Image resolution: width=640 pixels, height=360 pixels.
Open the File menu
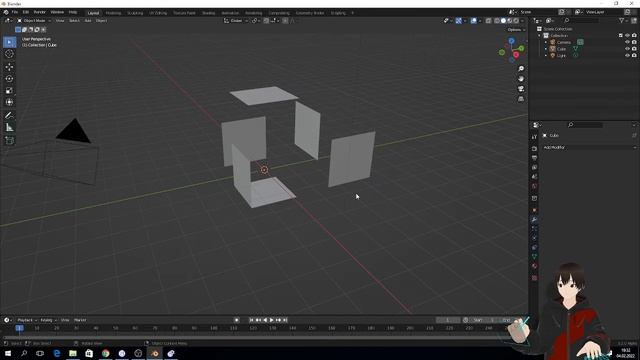pos(15,12)
